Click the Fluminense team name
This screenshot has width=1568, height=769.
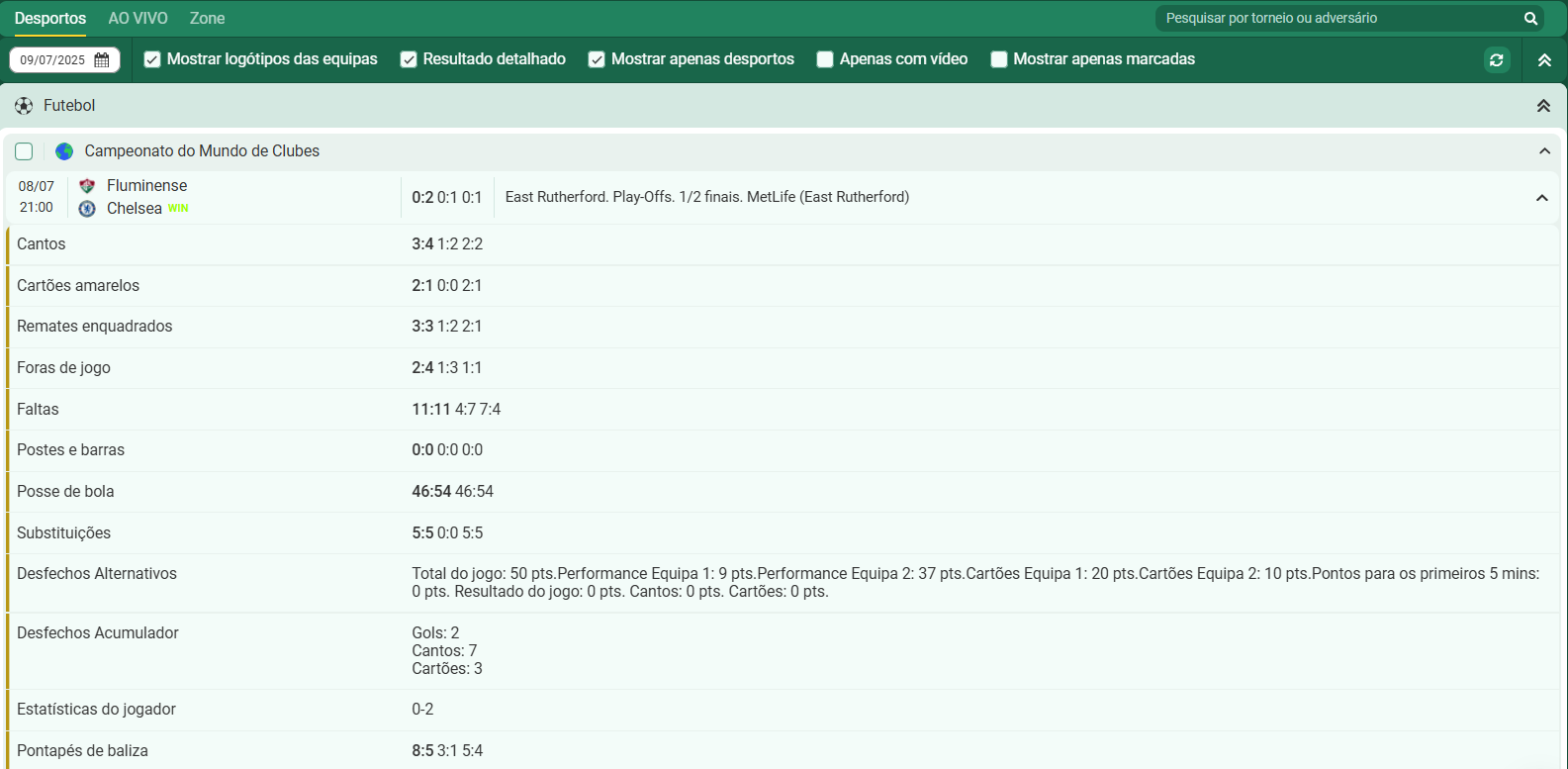click(x=147, y=186)
